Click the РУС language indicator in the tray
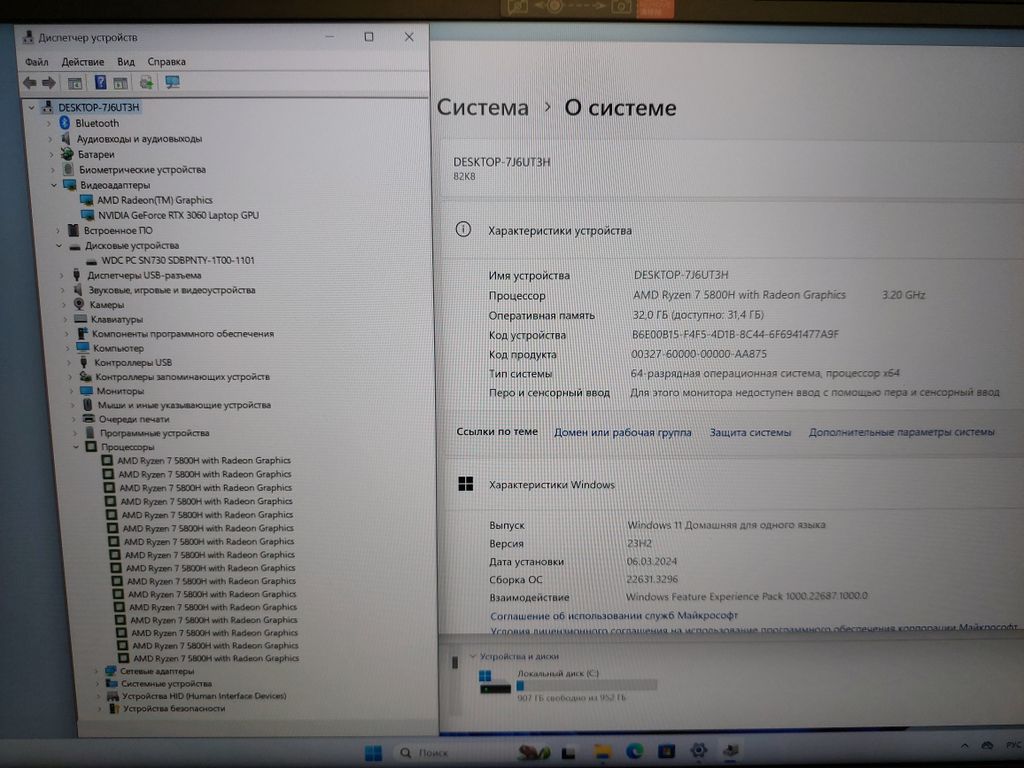1024x768 pixels. coord(1014,745)
